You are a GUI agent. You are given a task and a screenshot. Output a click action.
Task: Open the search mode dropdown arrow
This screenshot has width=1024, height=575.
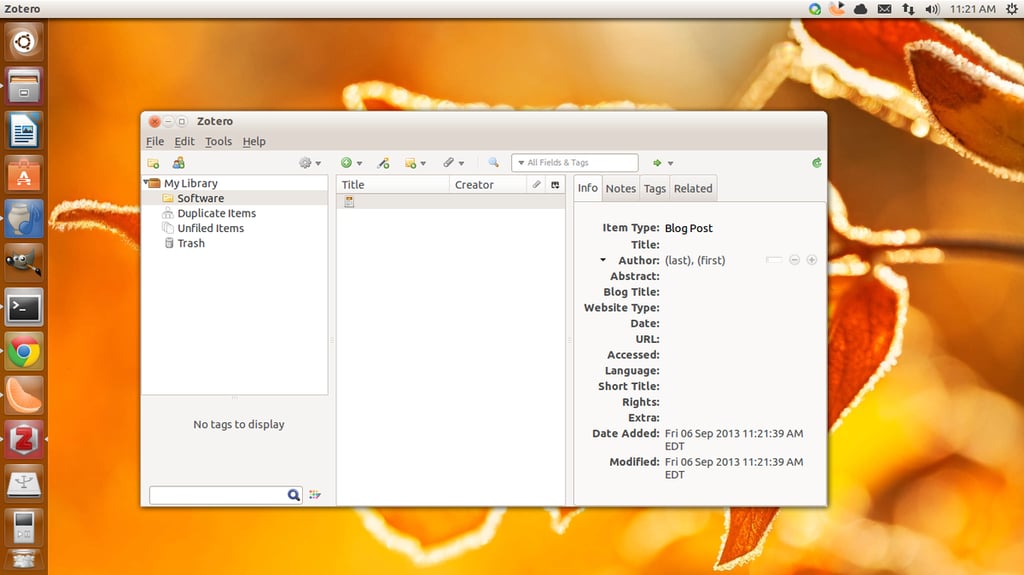tap(521, 163)
